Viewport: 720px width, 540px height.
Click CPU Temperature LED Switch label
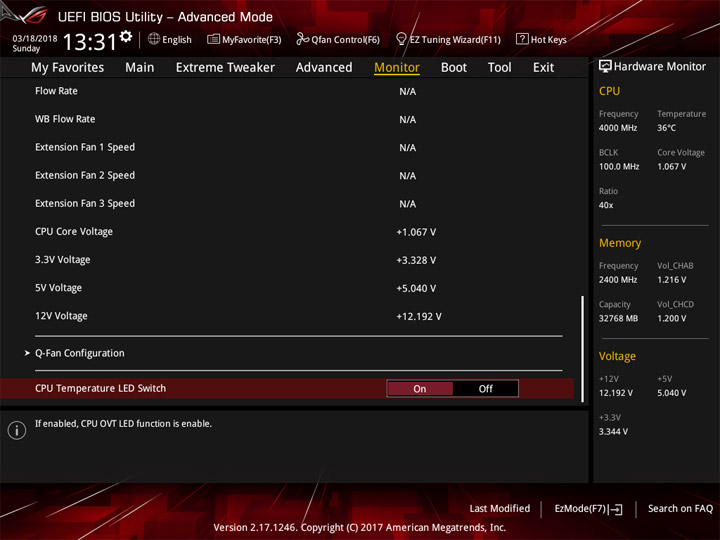click(101, 388)
